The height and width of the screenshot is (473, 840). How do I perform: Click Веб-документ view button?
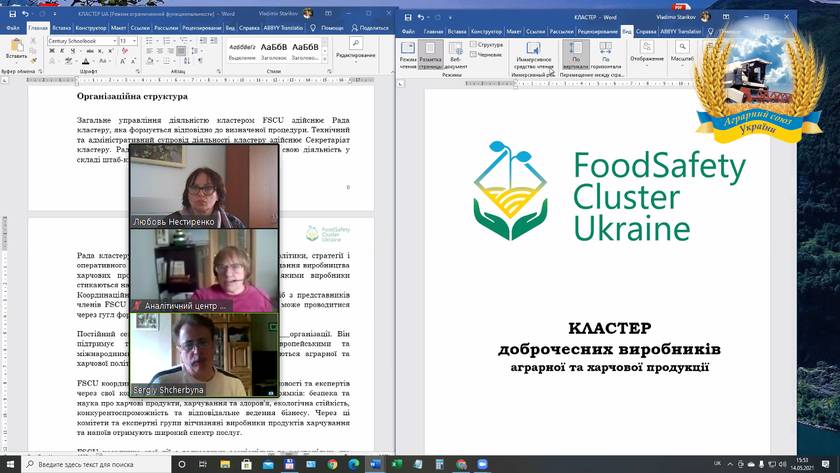click(456, 55)
